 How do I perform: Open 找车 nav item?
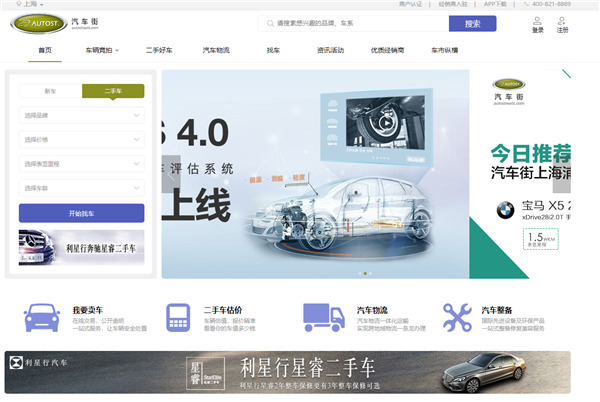pos(273,50)
